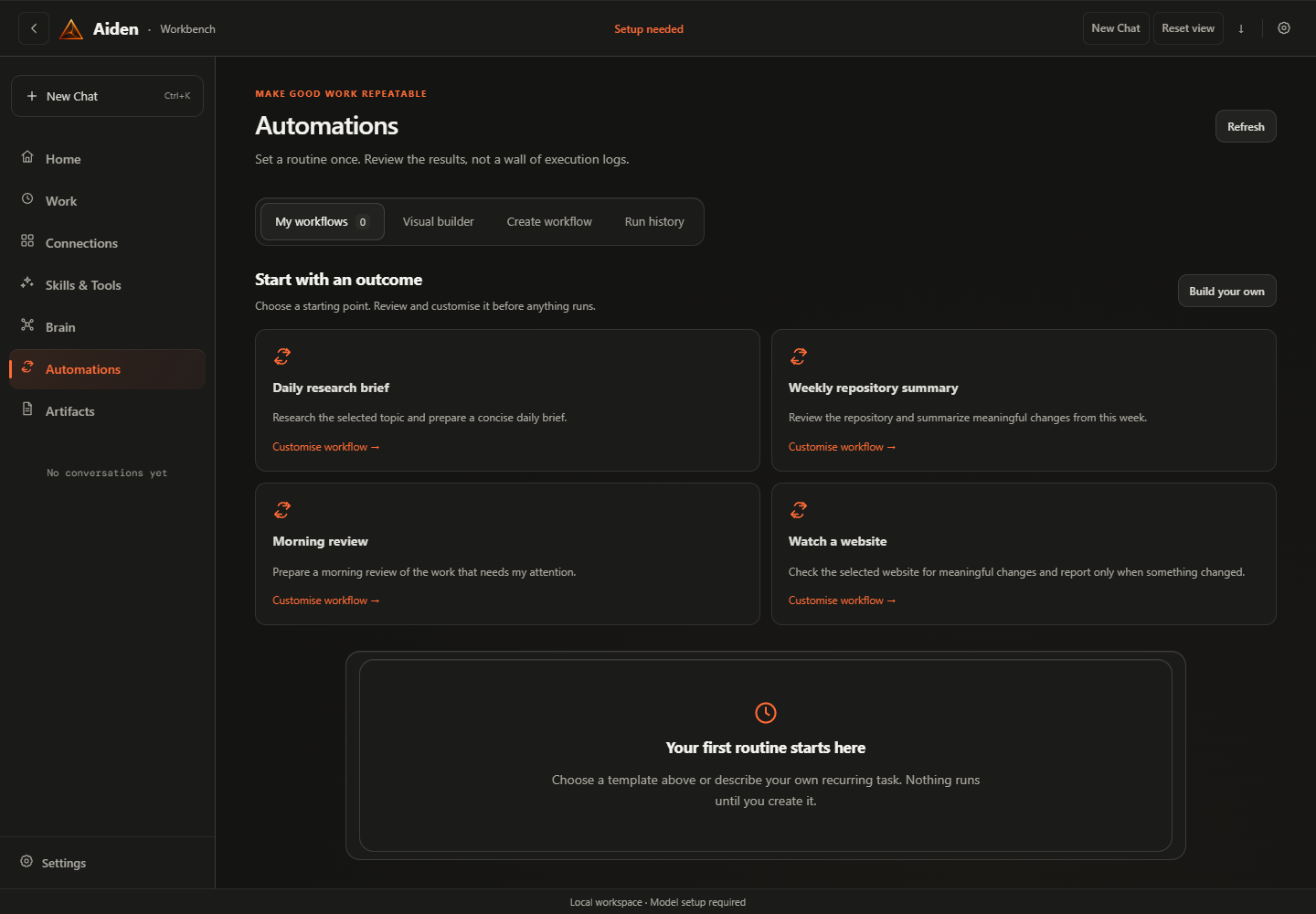Click the back arrow button in header
The image size is (1316, 914).
(34, 28)
